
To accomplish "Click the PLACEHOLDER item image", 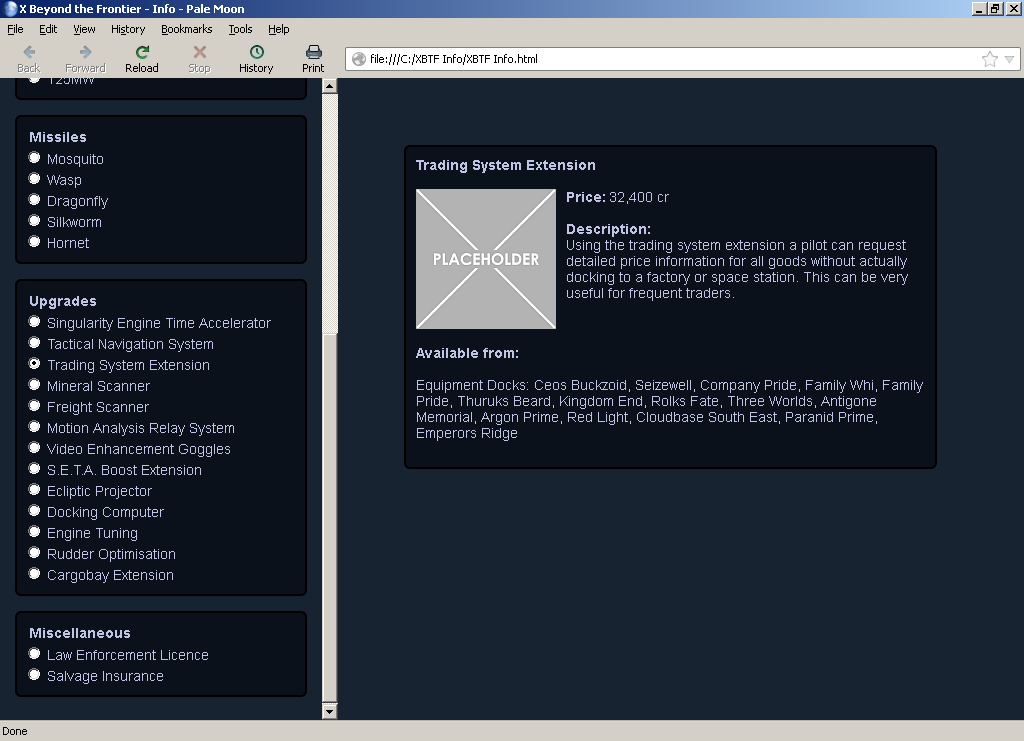I will (x=486, y=259).
